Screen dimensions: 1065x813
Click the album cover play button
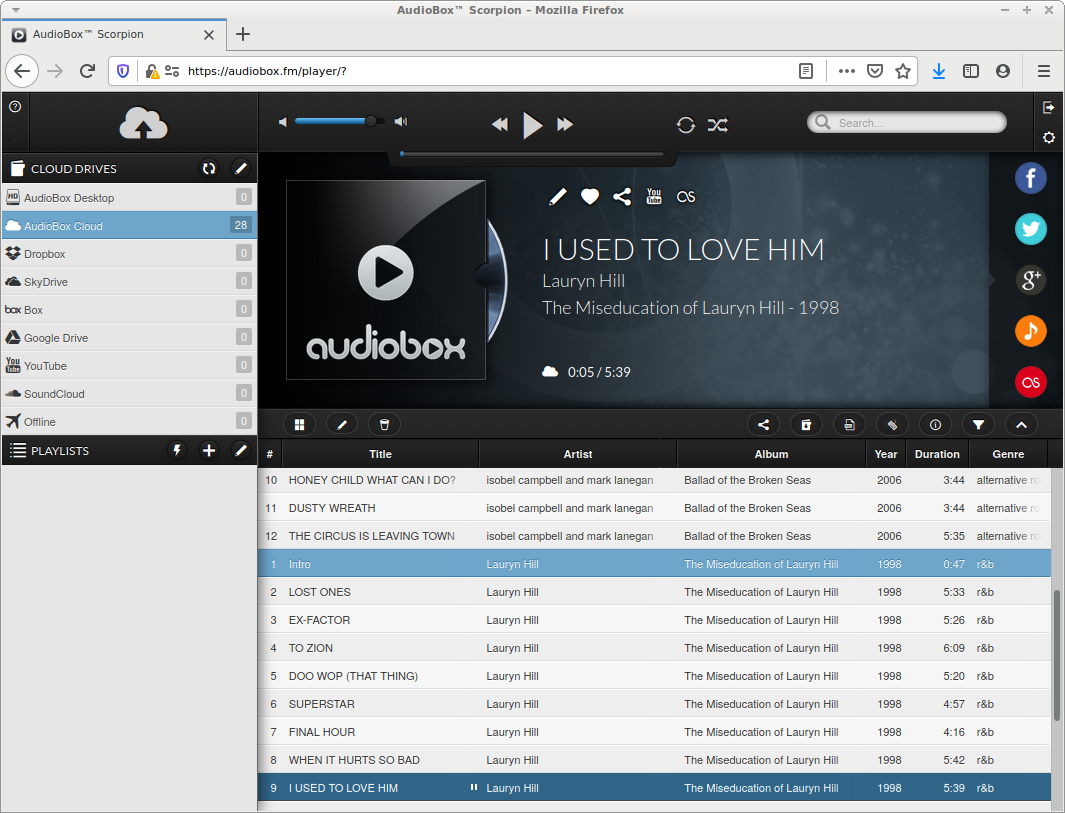386,272
